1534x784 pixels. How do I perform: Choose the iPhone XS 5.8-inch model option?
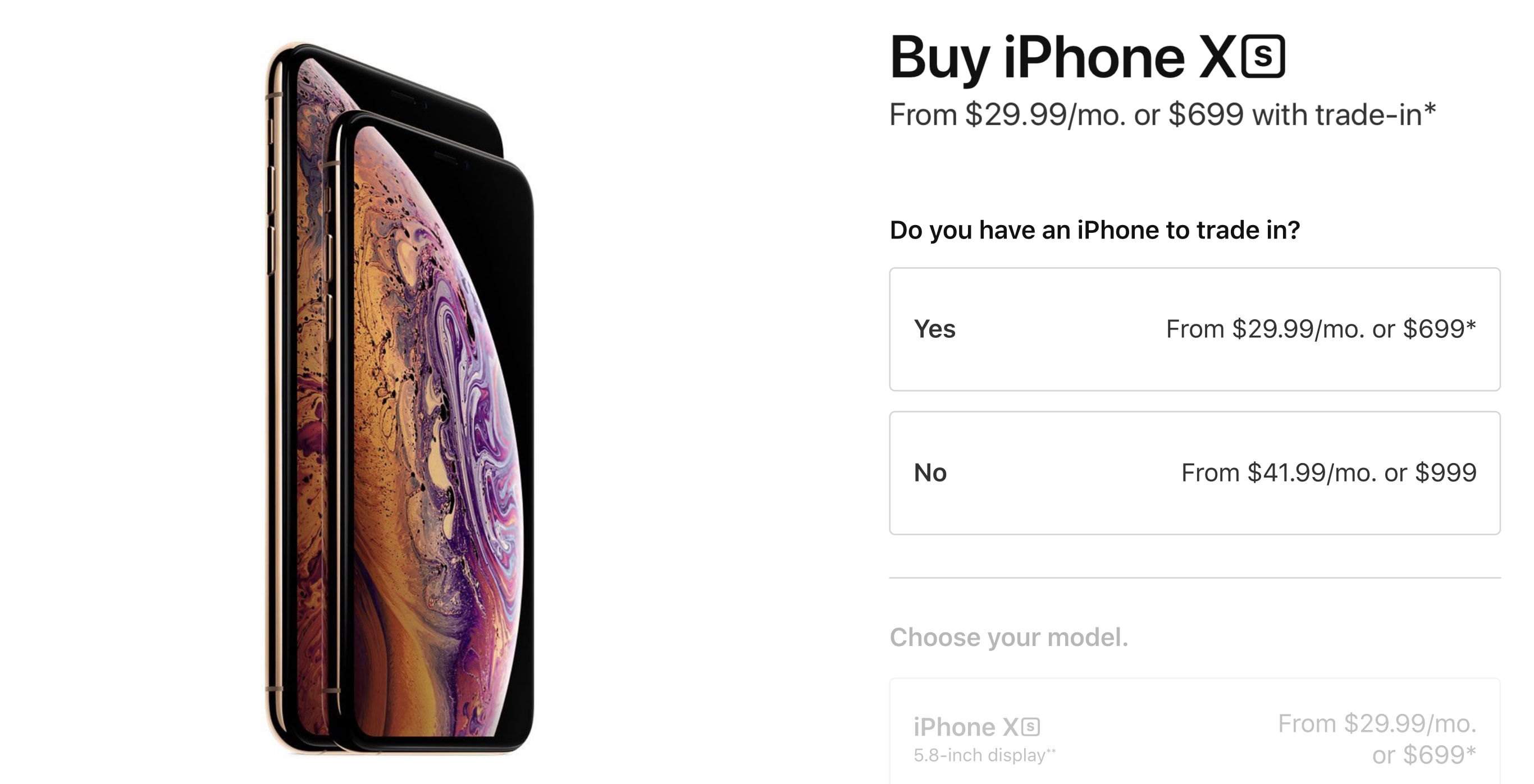coord(1194,732)
